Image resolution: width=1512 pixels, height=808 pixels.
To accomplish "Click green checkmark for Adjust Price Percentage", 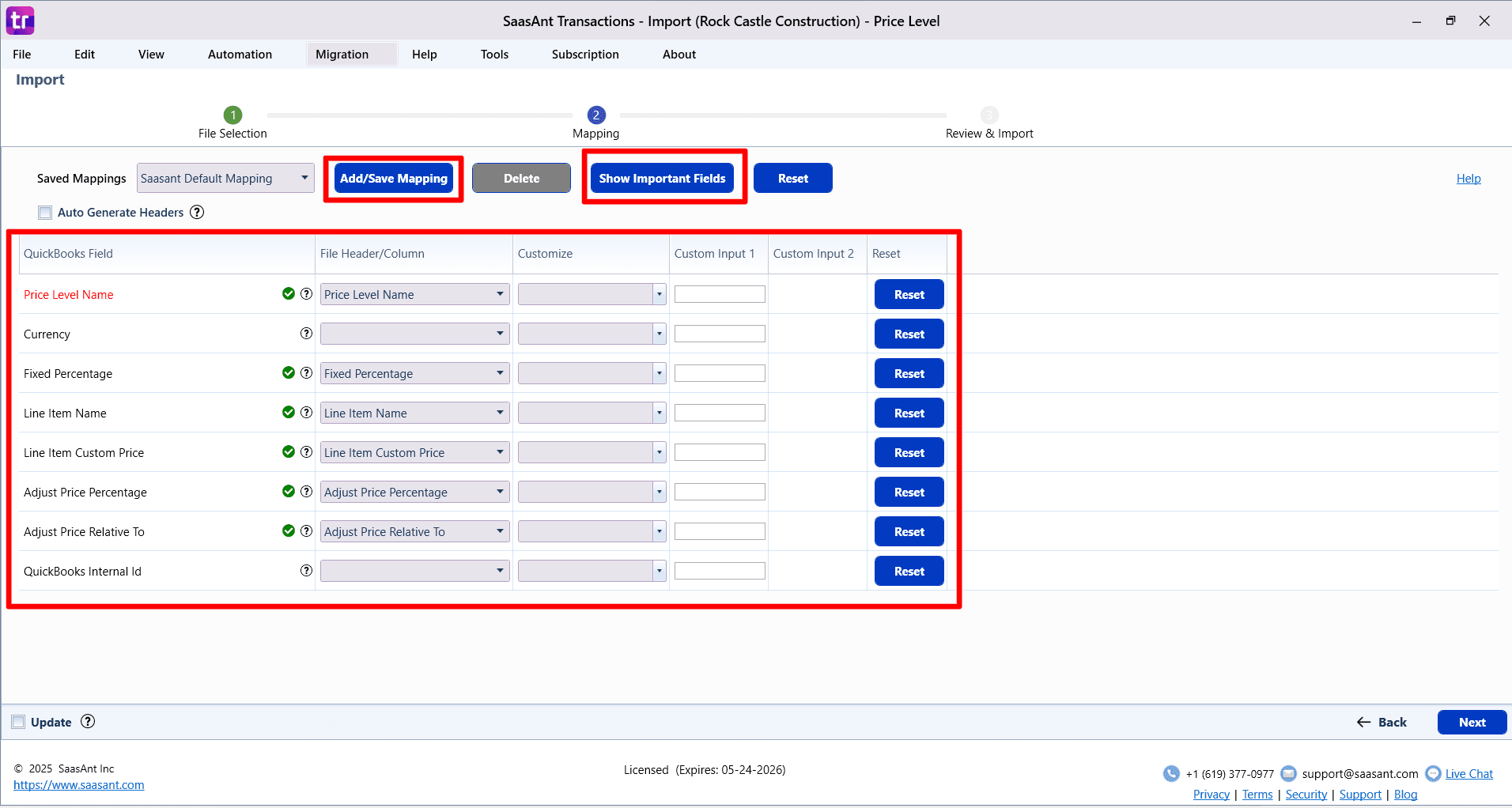I will point(289,492).
